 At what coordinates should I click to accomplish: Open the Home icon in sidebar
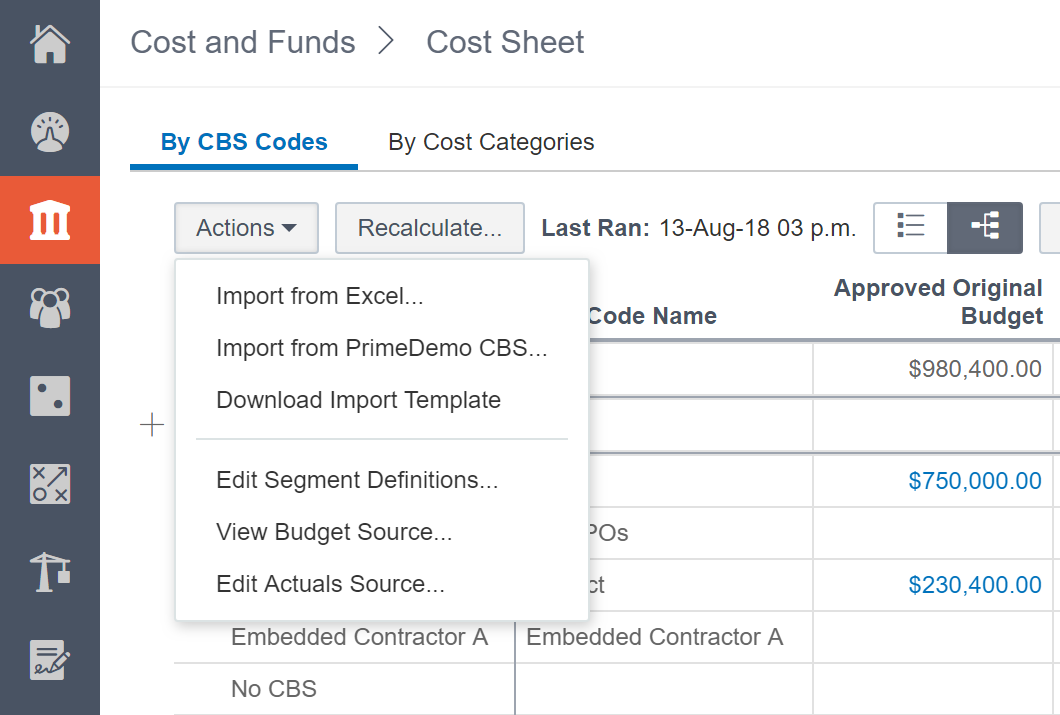click(x=50, y=44)
